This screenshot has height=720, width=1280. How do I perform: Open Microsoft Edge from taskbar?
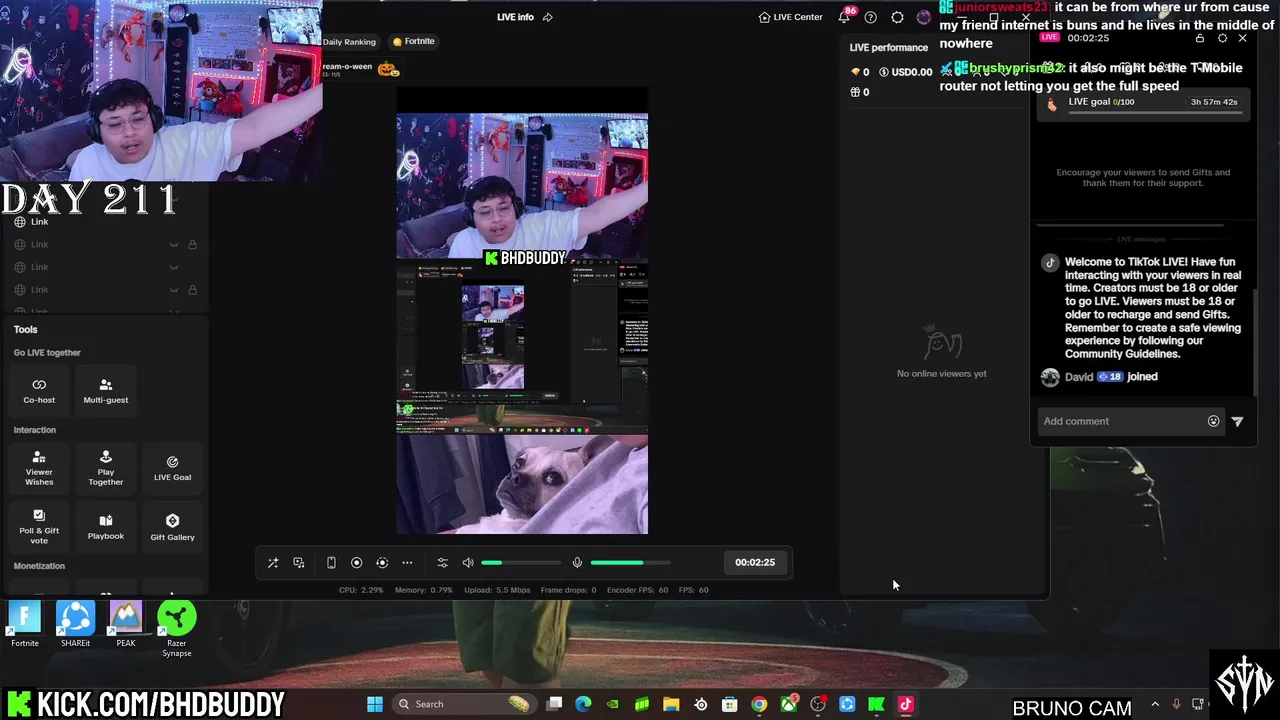click(x=584, y=704)
